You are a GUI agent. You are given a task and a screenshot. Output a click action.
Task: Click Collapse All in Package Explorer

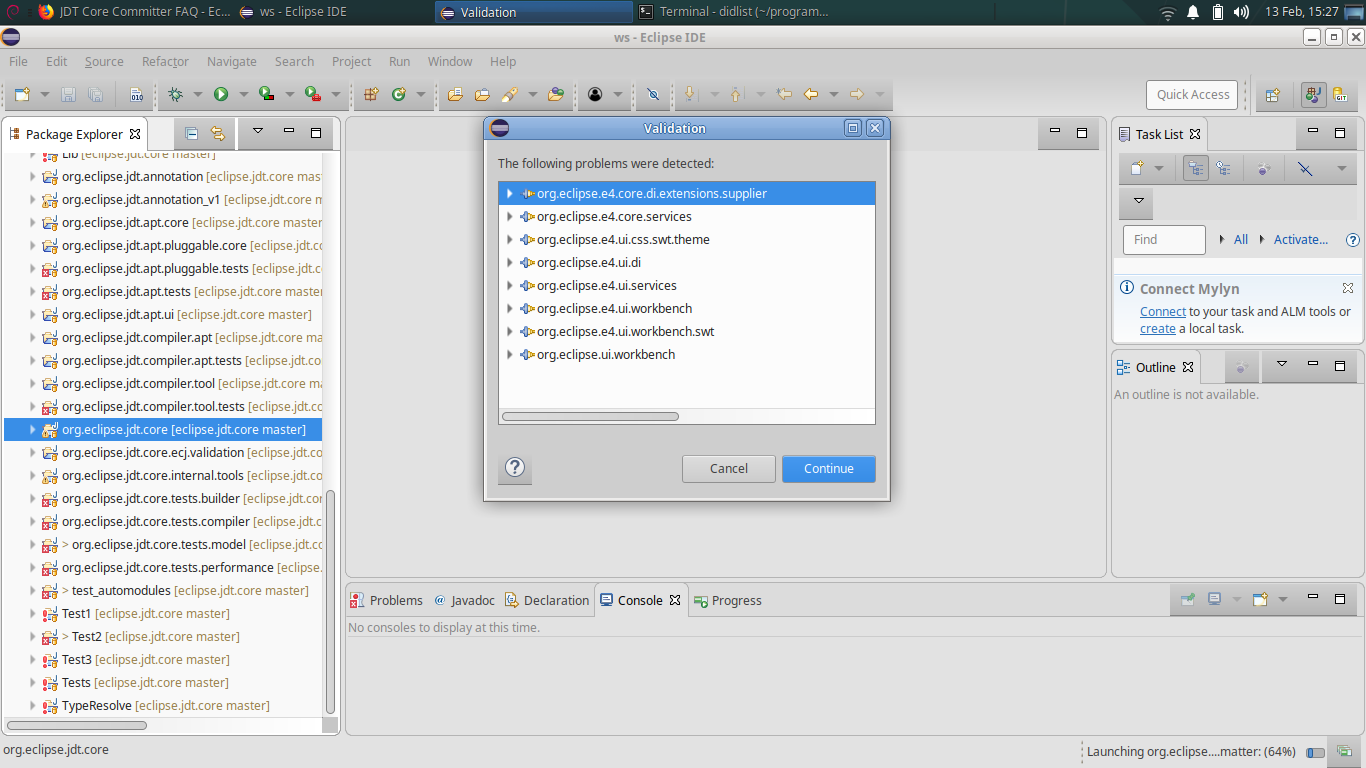coord(191,132)
